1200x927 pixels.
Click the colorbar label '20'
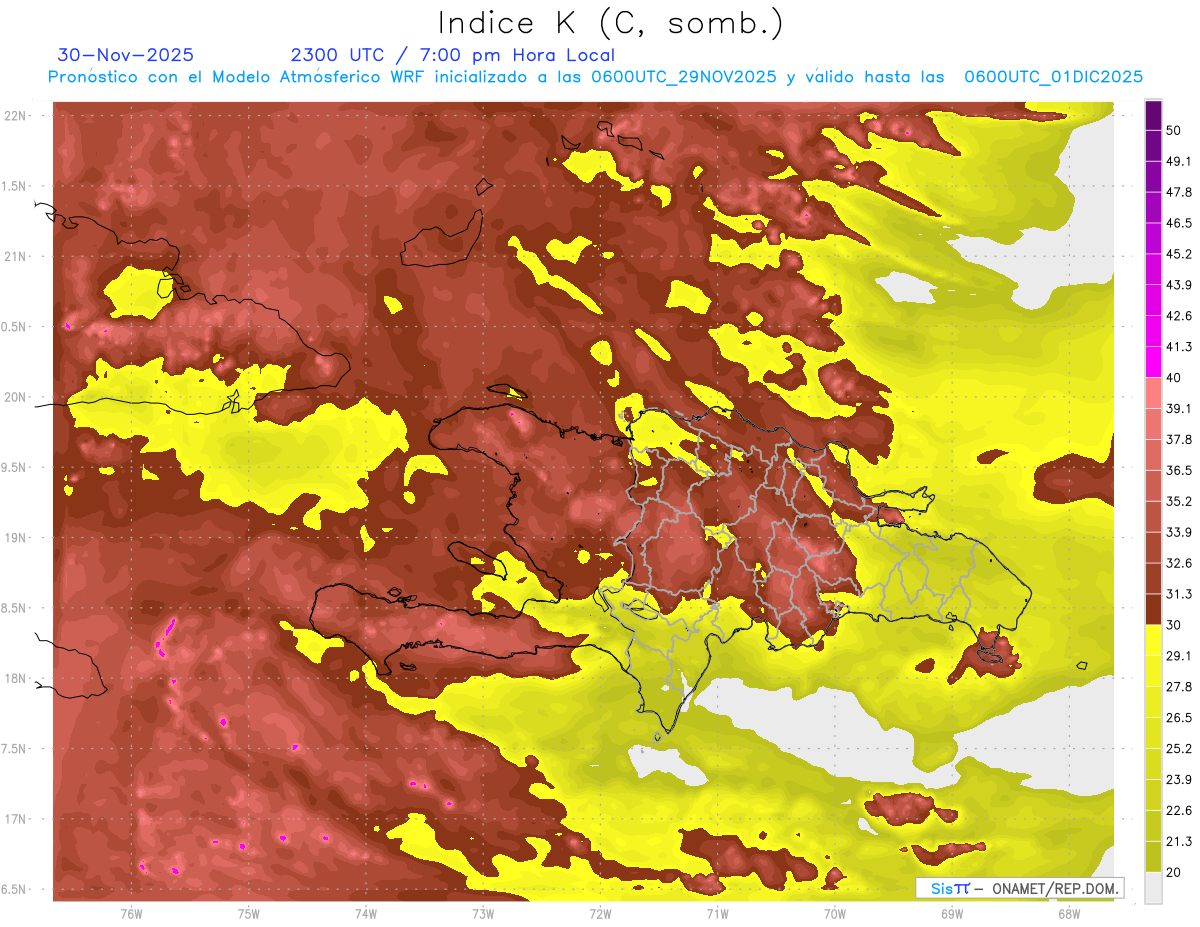[x=1174, y=872]
